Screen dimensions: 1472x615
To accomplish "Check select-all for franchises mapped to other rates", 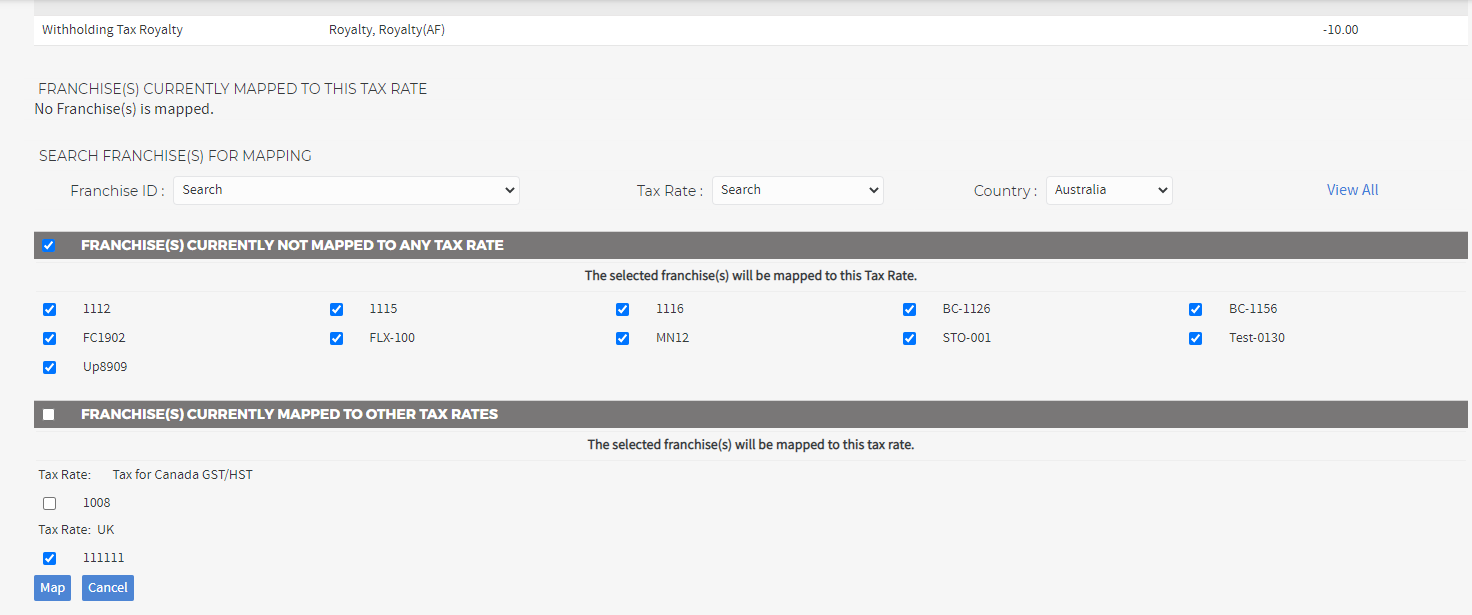I will click(49, 415).
